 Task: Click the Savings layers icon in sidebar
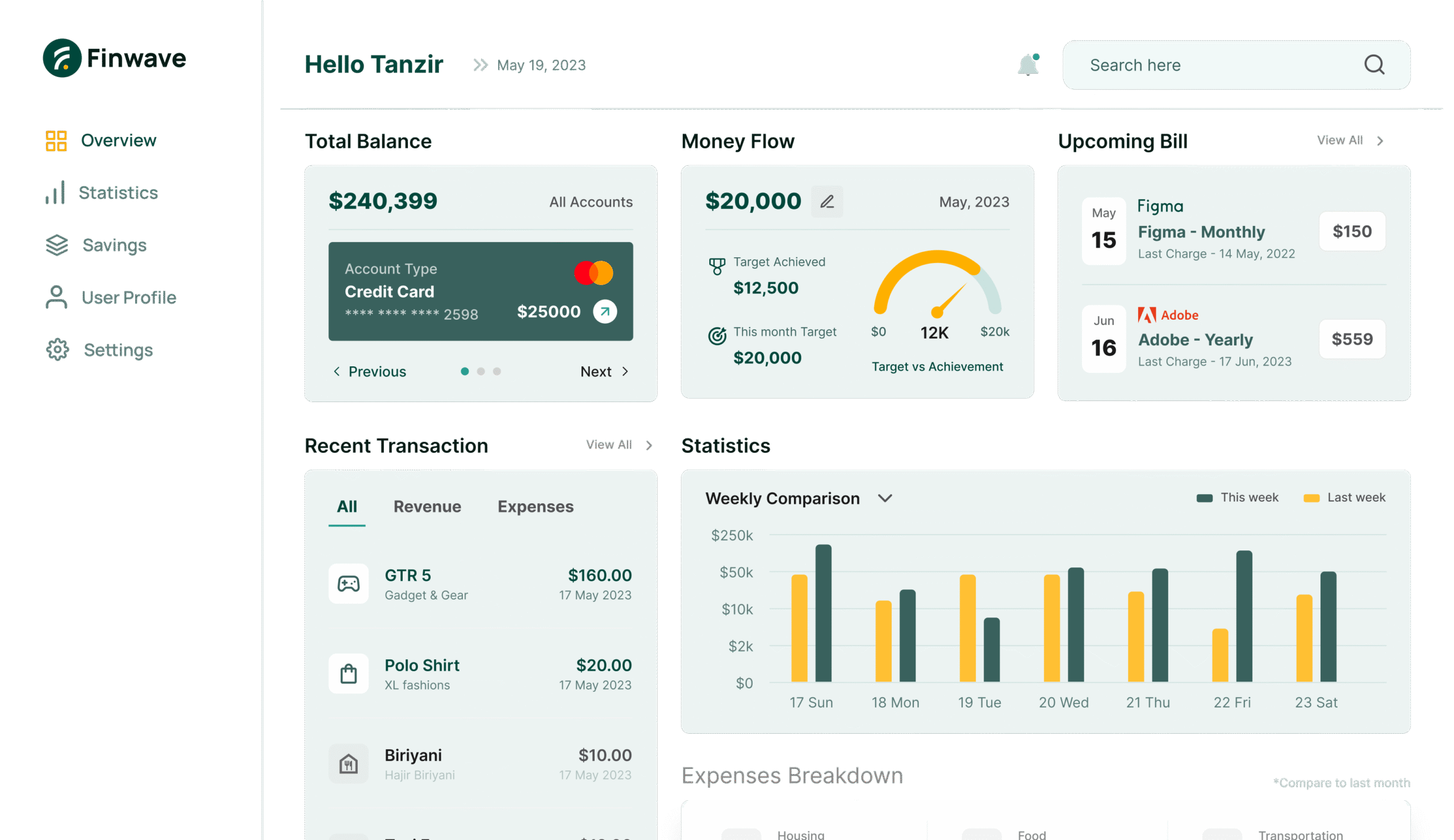coord(57,245)
